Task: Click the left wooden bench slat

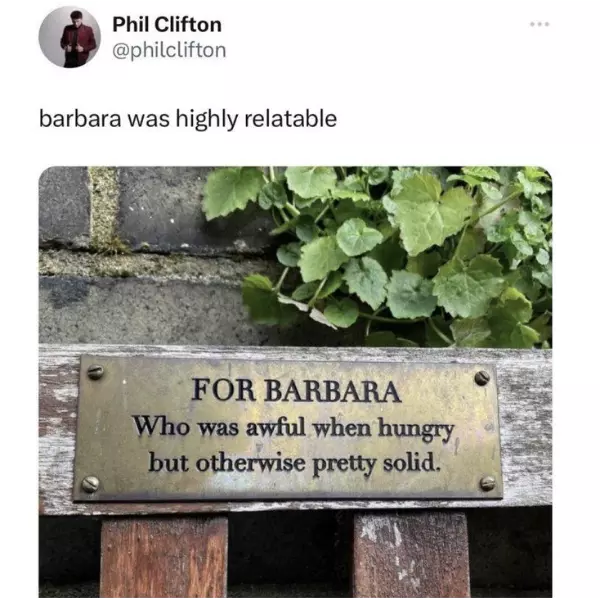Action: coord(164,557)
